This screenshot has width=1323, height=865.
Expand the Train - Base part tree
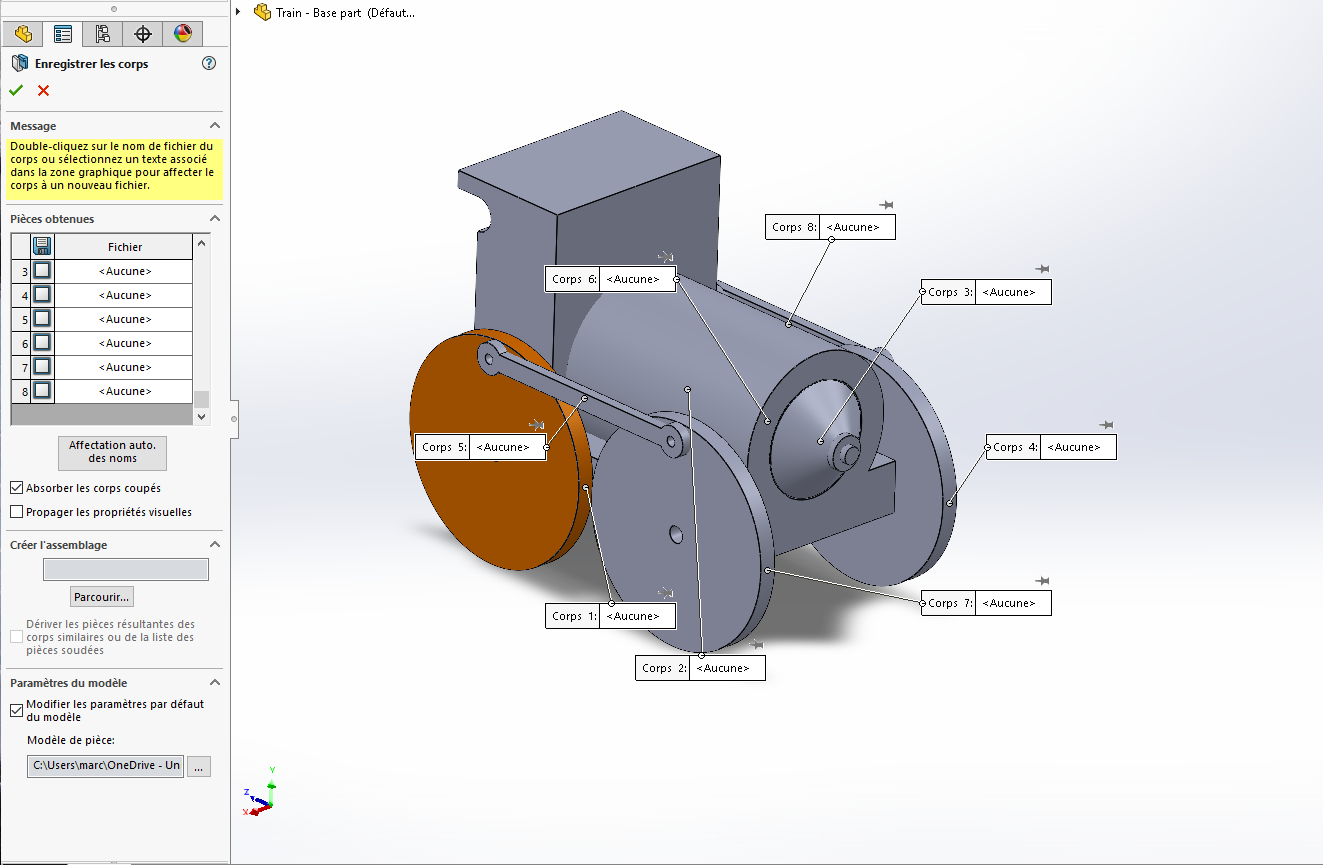(x=238, y=12)
